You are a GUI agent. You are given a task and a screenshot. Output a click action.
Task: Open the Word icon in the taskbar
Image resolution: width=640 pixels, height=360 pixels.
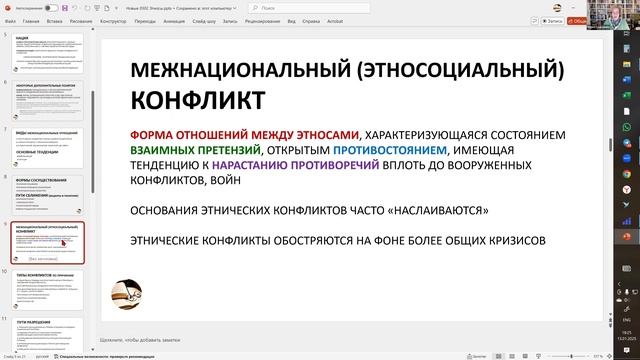(627, 80)
